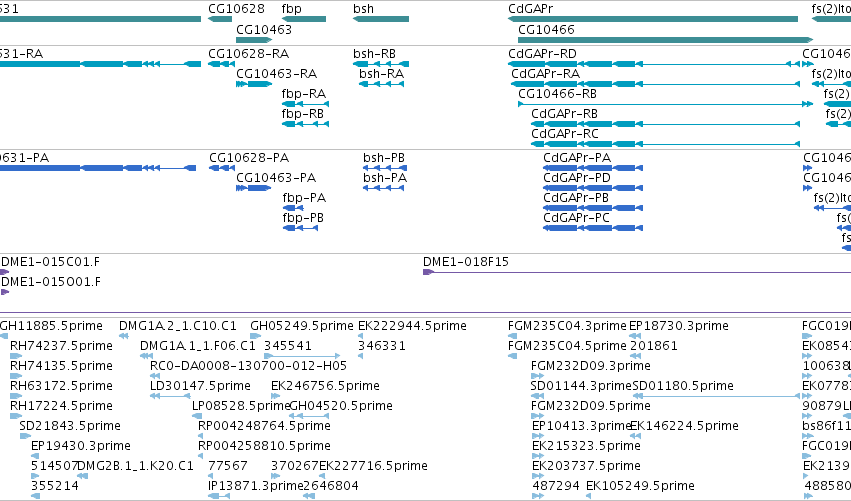
Task: Select EST SD01180.5prime
Action: [683, 386]
